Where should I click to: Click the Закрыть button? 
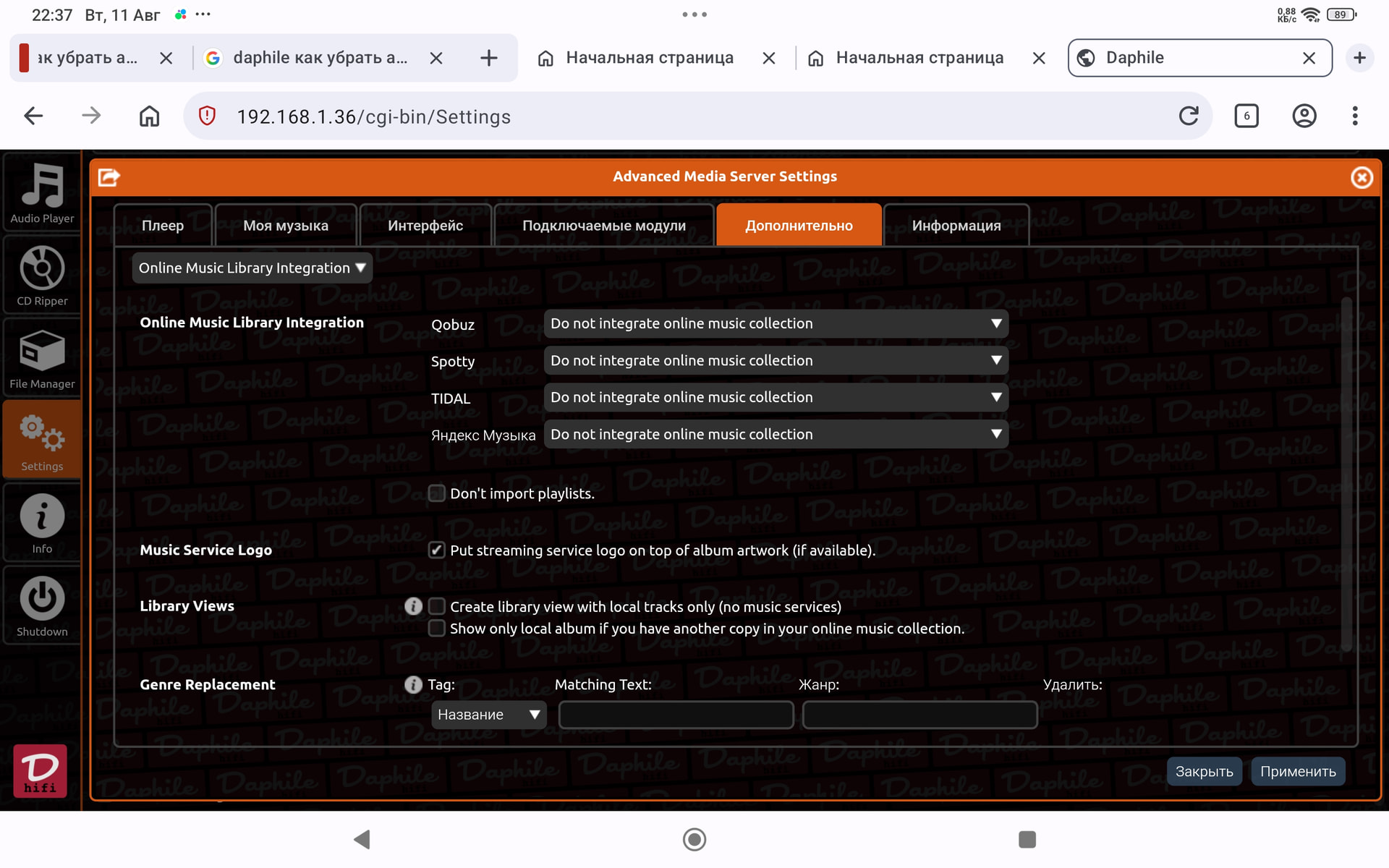(1205, 771)
